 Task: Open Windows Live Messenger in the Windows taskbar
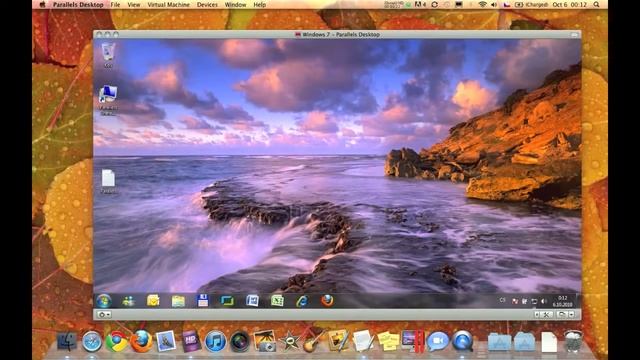[x=129, y=301]
